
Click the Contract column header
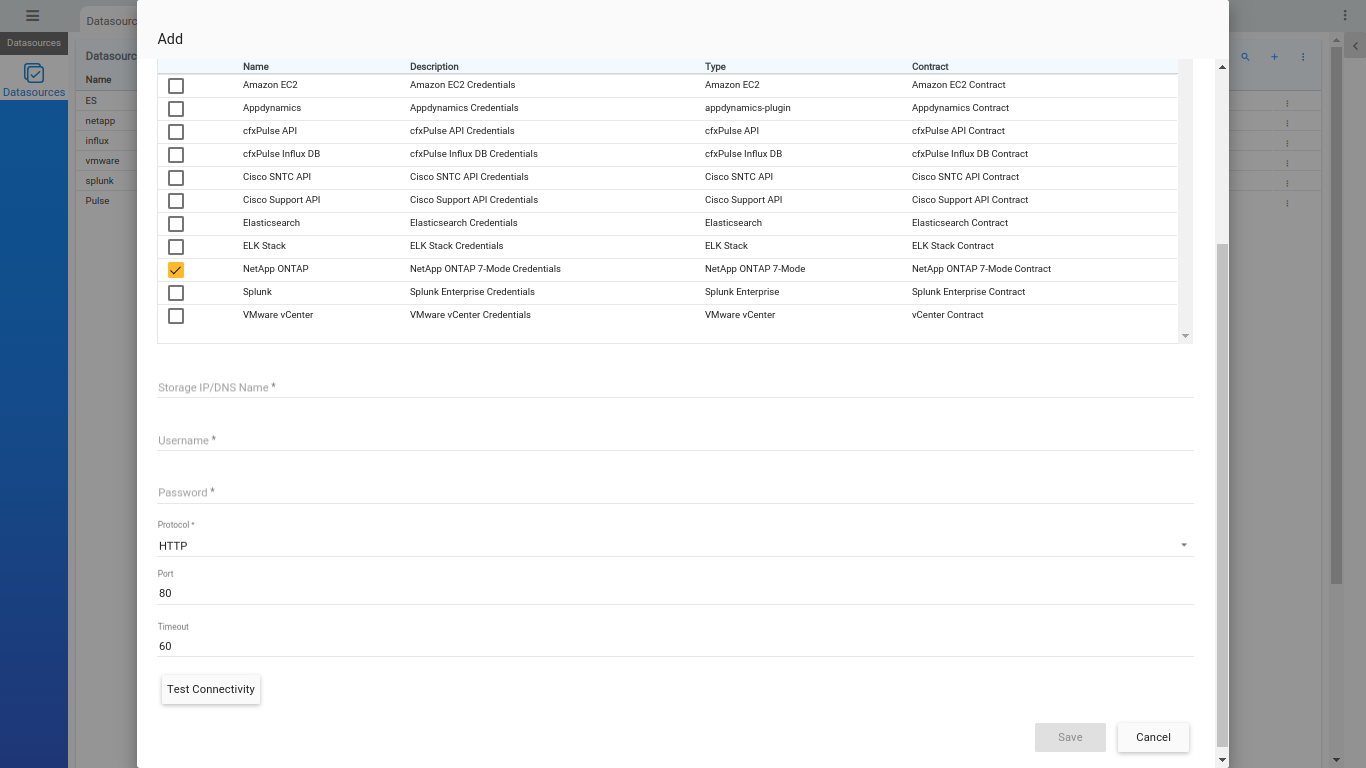pyautogui.click(x=930, y=67)
